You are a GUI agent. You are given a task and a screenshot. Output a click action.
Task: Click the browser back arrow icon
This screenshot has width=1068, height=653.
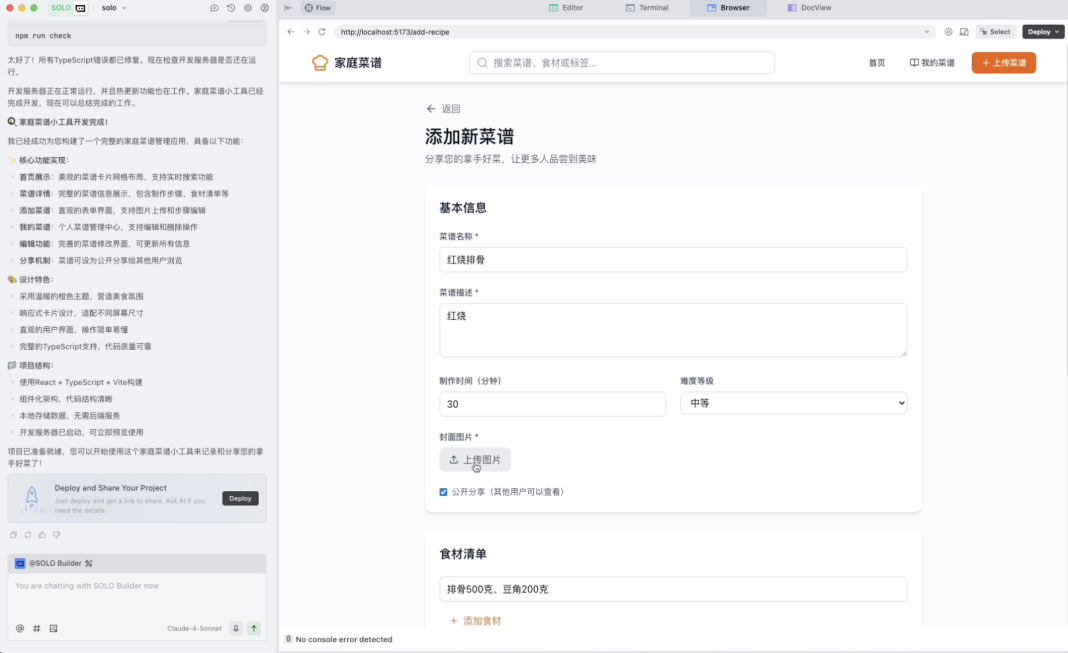[x=291, y=32]
